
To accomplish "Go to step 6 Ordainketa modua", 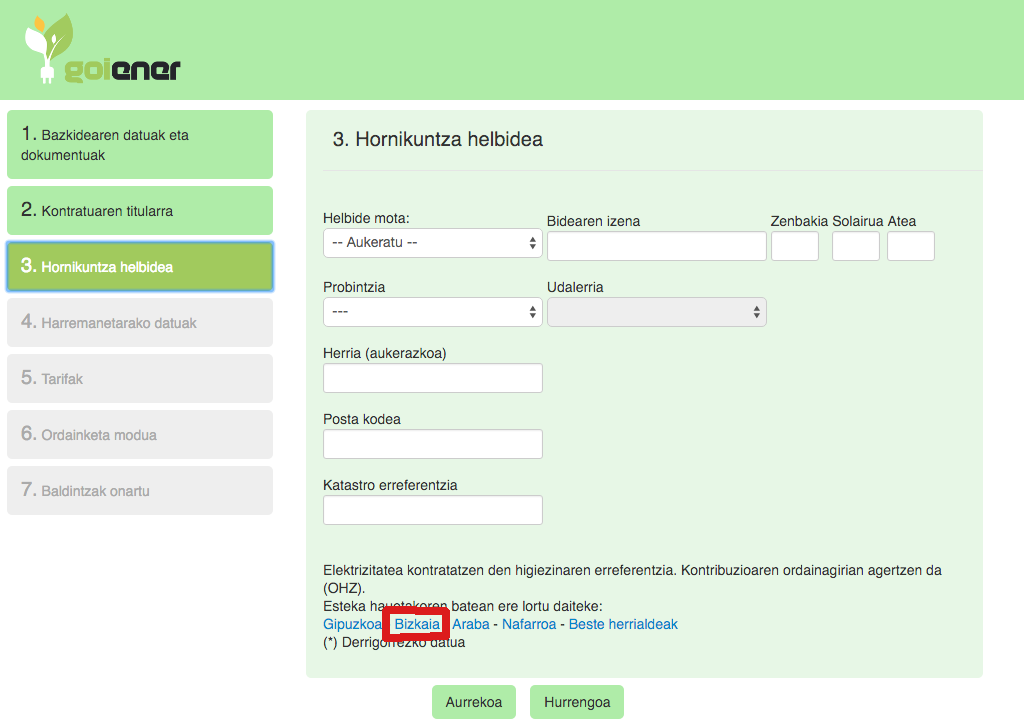I will tap(140, 435).
